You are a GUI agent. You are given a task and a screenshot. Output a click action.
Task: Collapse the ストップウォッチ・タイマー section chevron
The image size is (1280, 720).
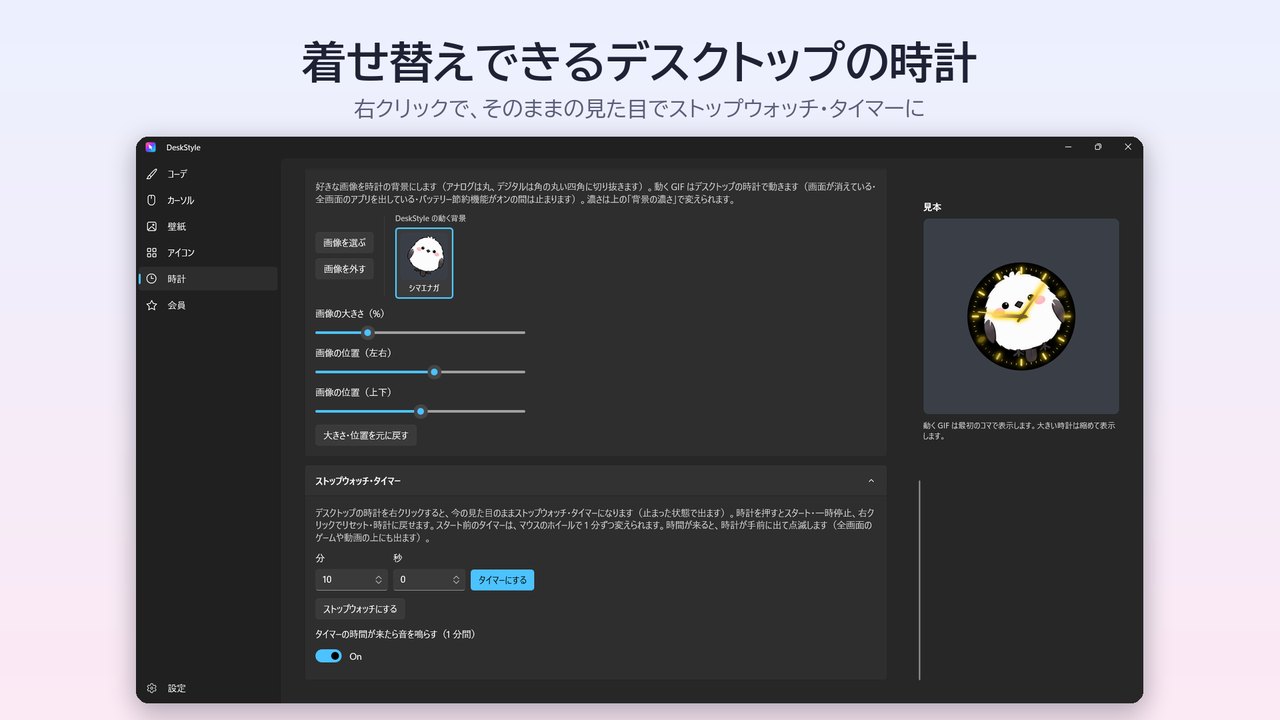pos(871,481)
